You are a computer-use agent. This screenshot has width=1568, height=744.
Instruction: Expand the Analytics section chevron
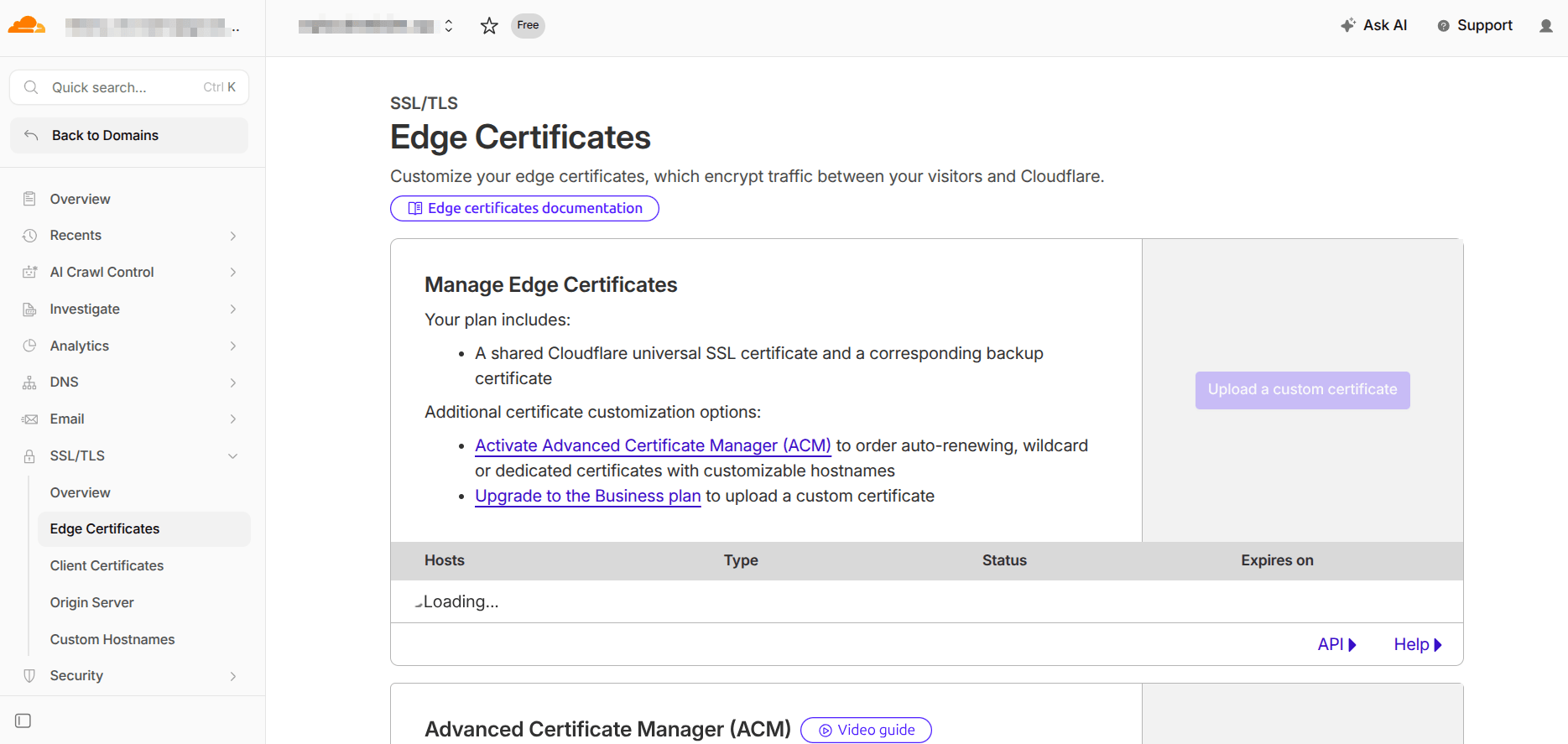(233, 346)
